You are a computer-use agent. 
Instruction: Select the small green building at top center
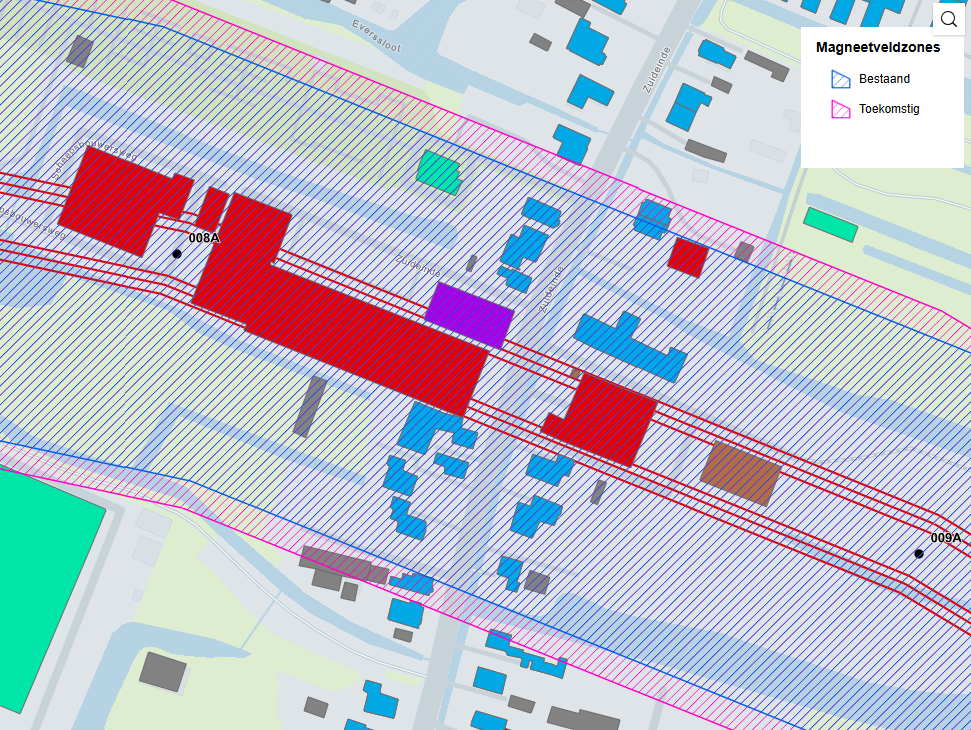tap(439, 171)
